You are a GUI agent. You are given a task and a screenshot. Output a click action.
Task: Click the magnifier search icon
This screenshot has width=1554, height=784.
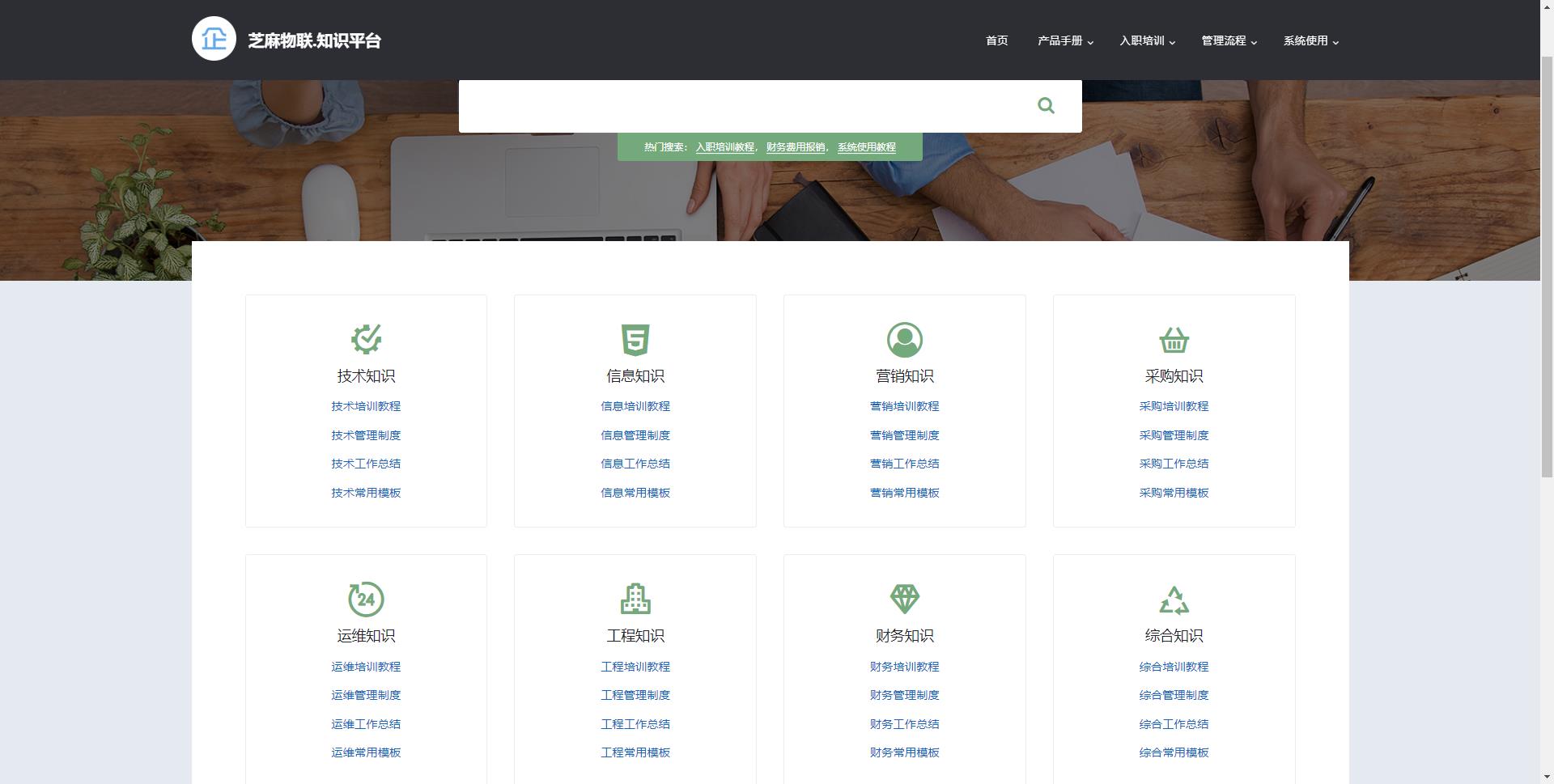[x=1046, y=106]
